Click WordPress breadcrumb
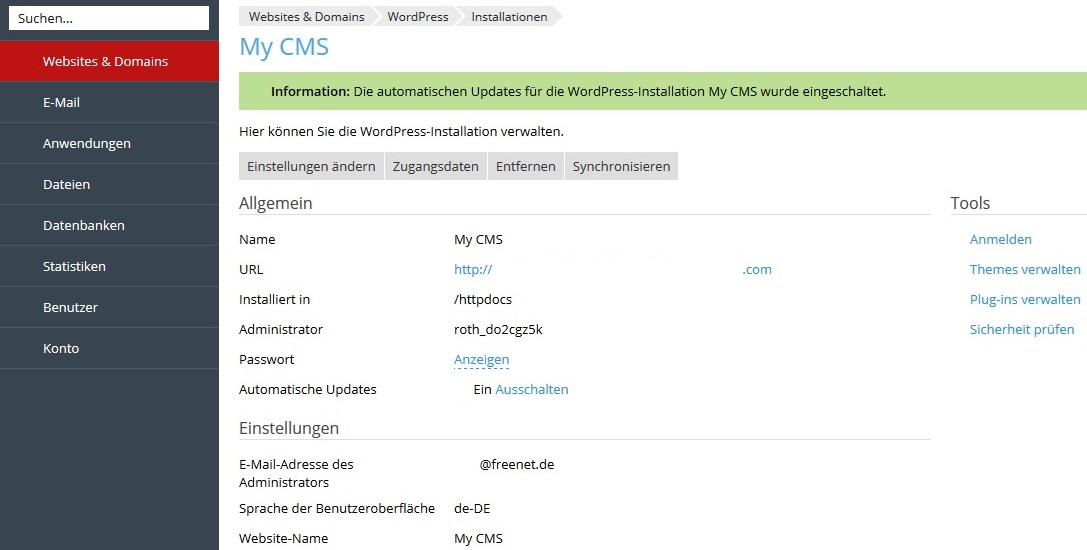Screen dimensions: 1087x550 [x=417, y=17]
